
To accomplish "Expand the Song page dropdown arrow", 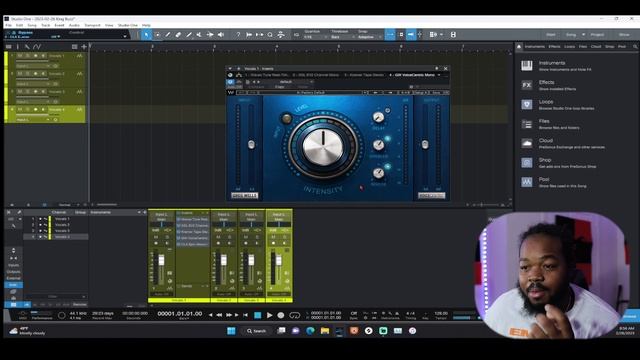I will coord(583,35).
